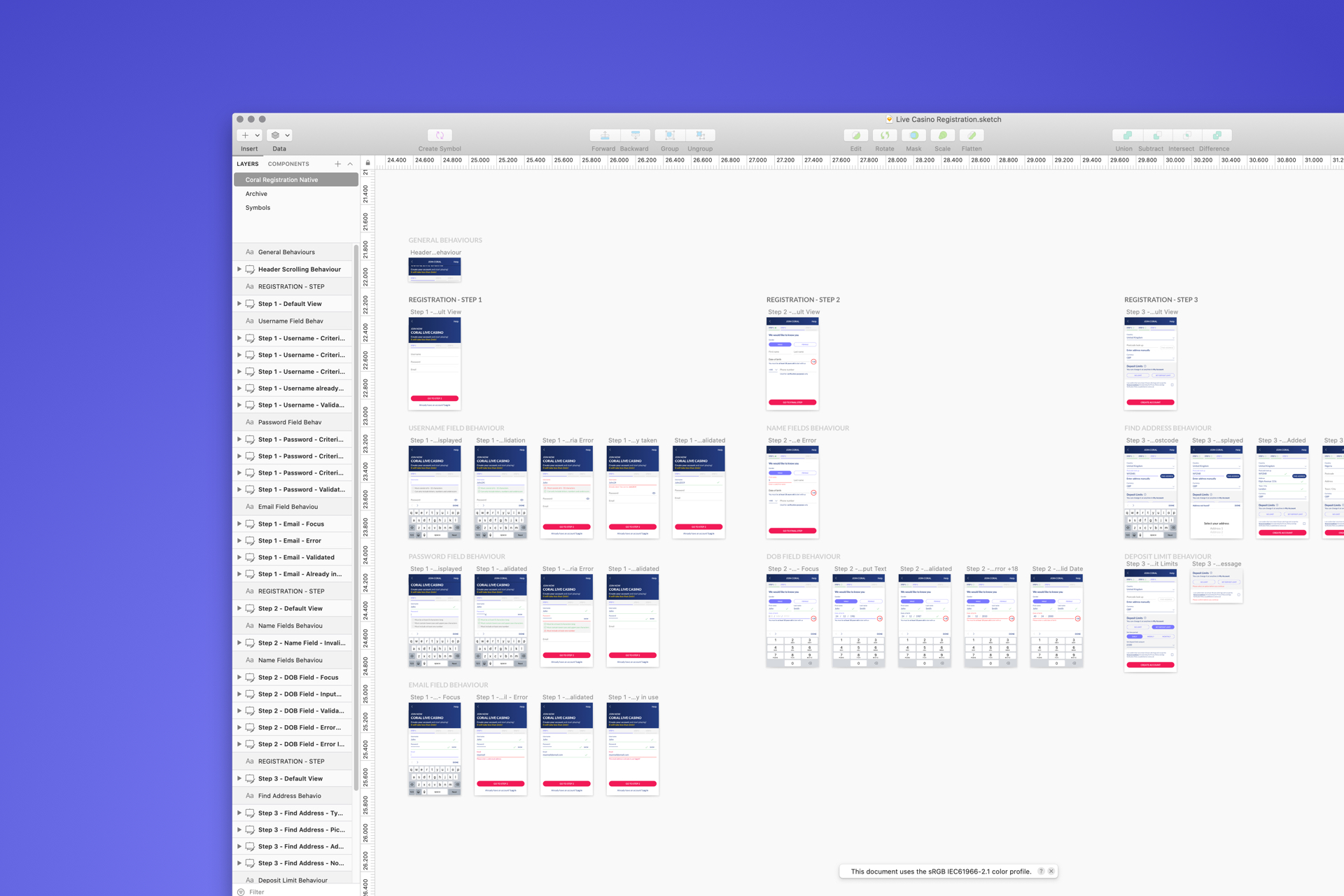Click the Filter field at the sidebar bottom
Screen dimensions: 1344x896
coord(256,892)
